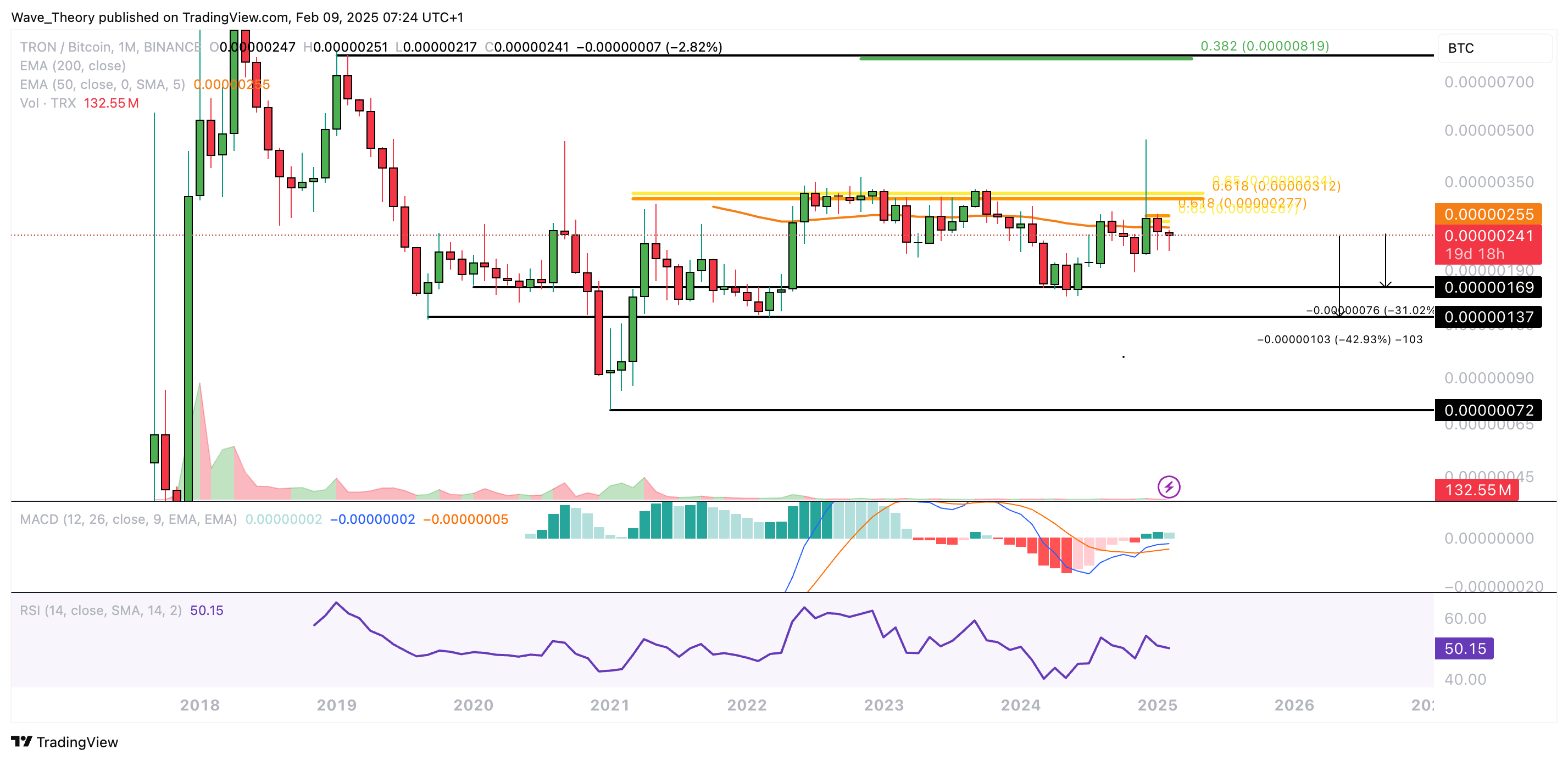This screenshot has width=1568, height=761.
Task: Click the TradingView logo at bottom left
Action: click(64, 742)
